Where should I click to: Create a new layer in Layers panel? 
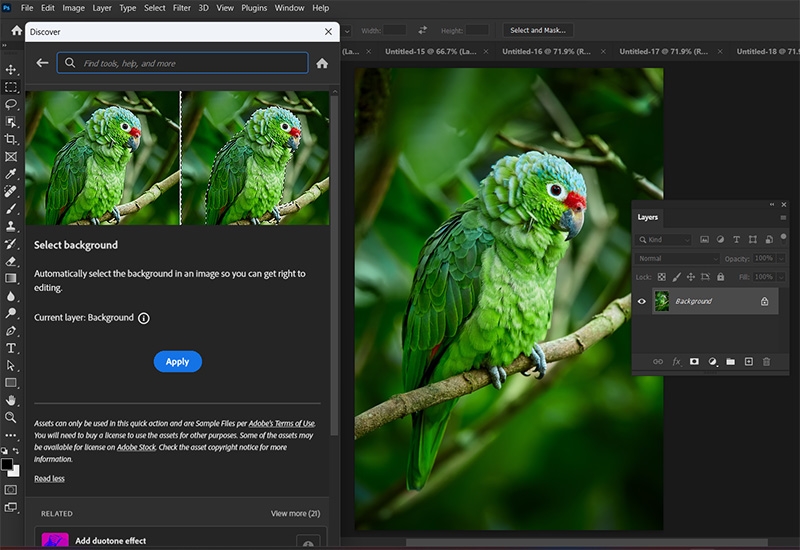click(748, 361)
